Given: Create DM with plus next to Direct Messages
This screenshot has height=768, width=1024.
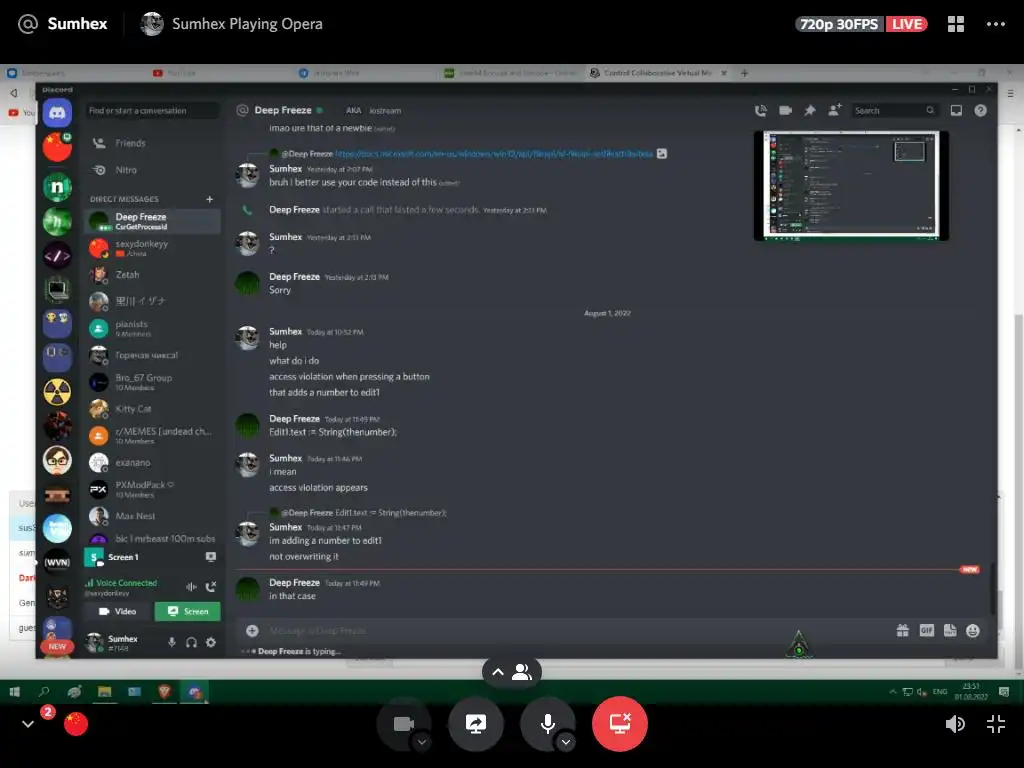Looking at the screenshot, I should click(x=210, y=199).
